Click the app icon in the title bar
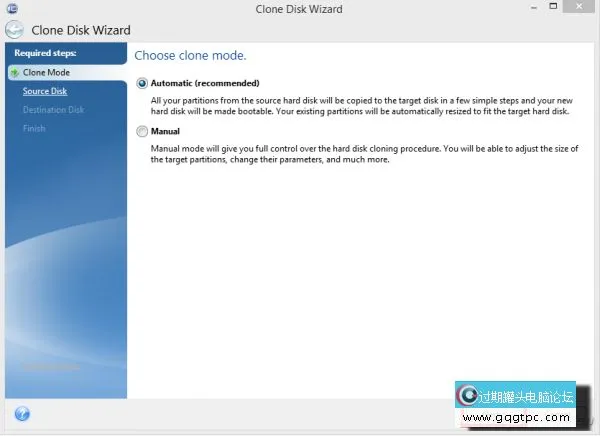The width and height of the screenshot is (600, 436). 11,9
